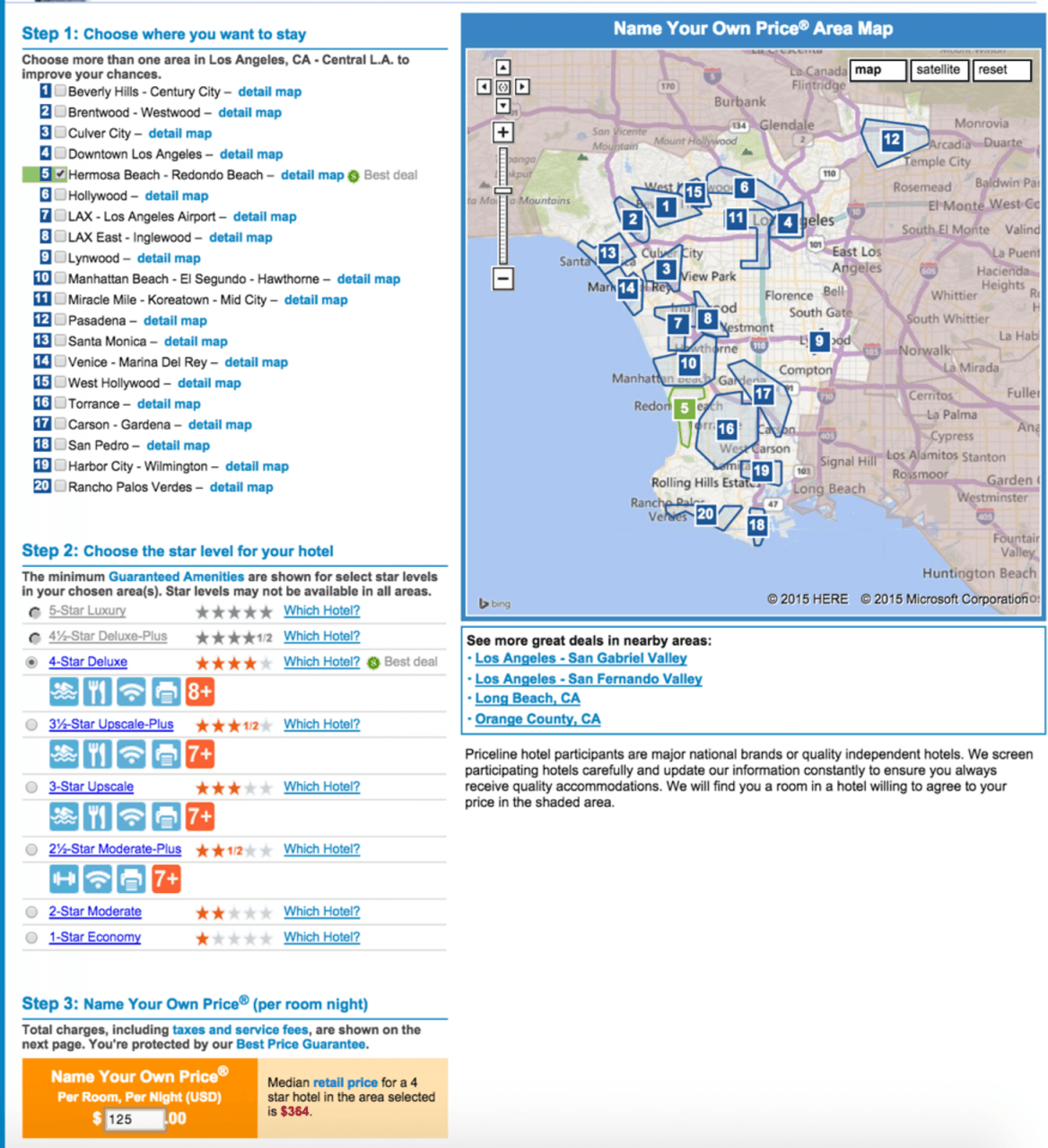The width and height of the screenshot is (1048, 1148).
Task: Pan the area map up with arrow
Action: coord(502,68)
